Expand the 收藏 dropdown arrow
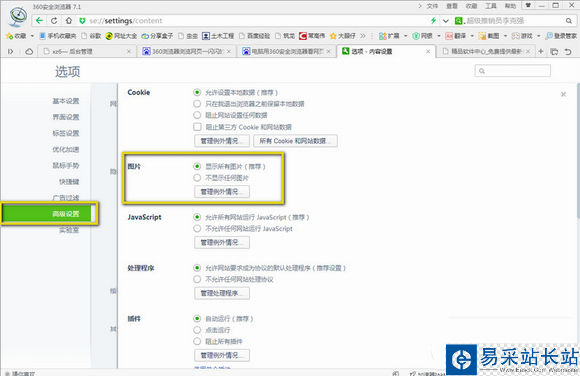The image size is (580, 376). tap(32, 36)
